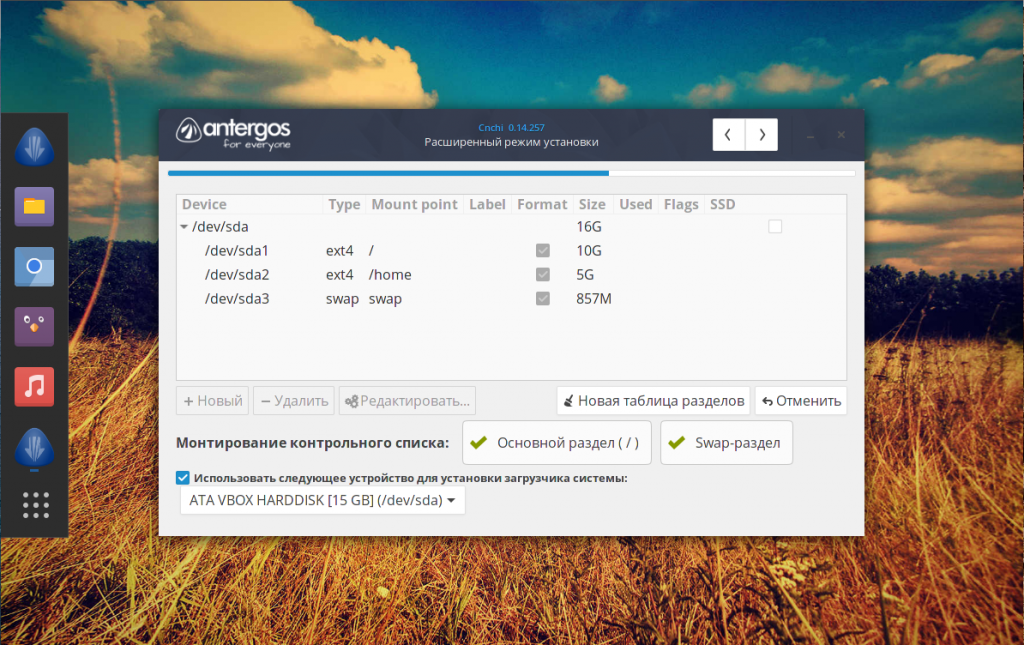This screenshot has height=645, width=1024.
Task: Toggle the SSD checkbox for /dev/sda
Action: (775, 227)
